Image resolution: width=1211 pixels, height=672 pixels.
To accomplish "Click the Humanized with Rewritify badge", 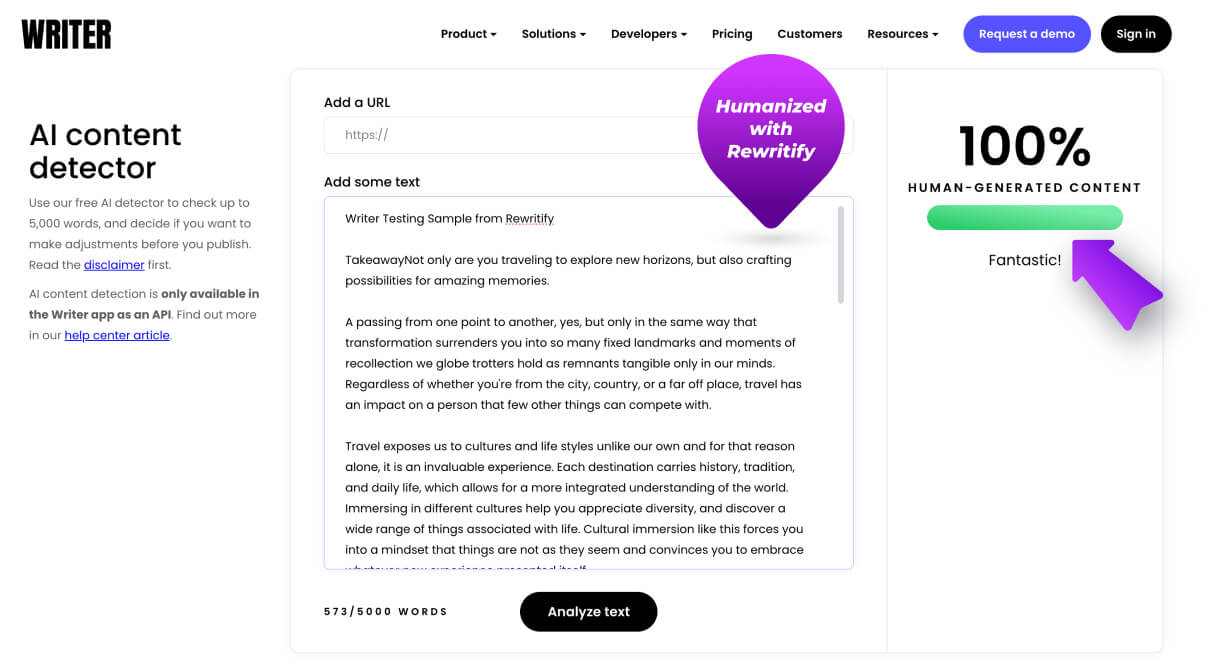I will [771, 128].
